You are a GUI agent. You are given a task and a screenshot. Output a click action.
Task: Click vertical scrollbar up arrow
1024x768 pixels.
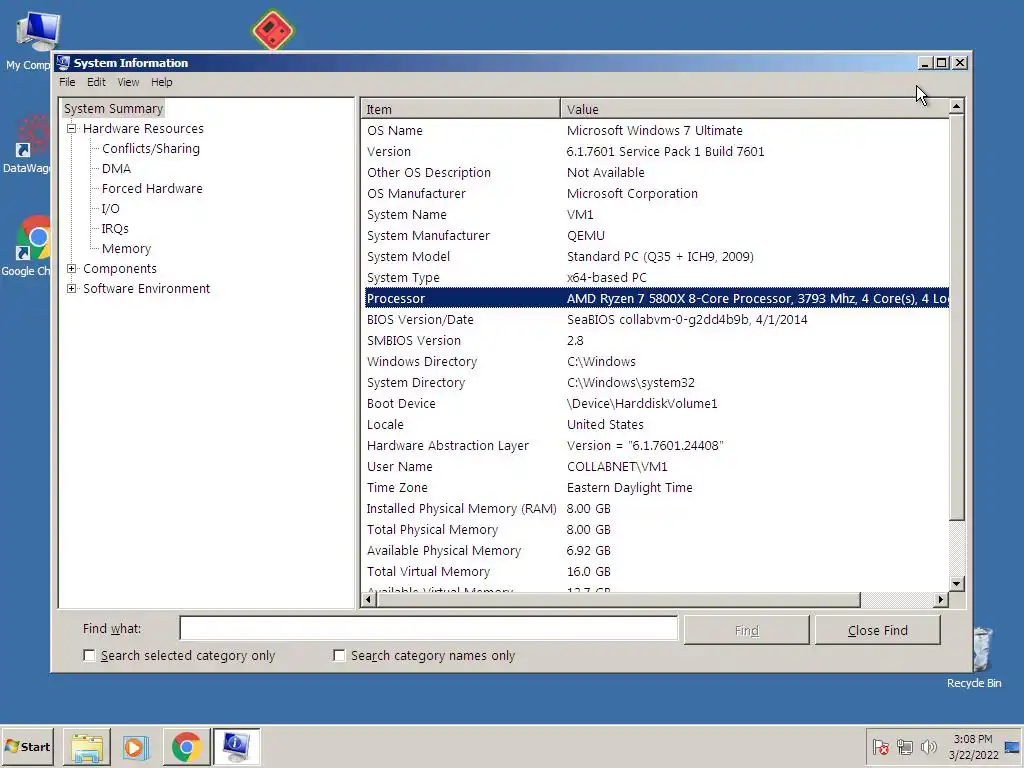956,106
